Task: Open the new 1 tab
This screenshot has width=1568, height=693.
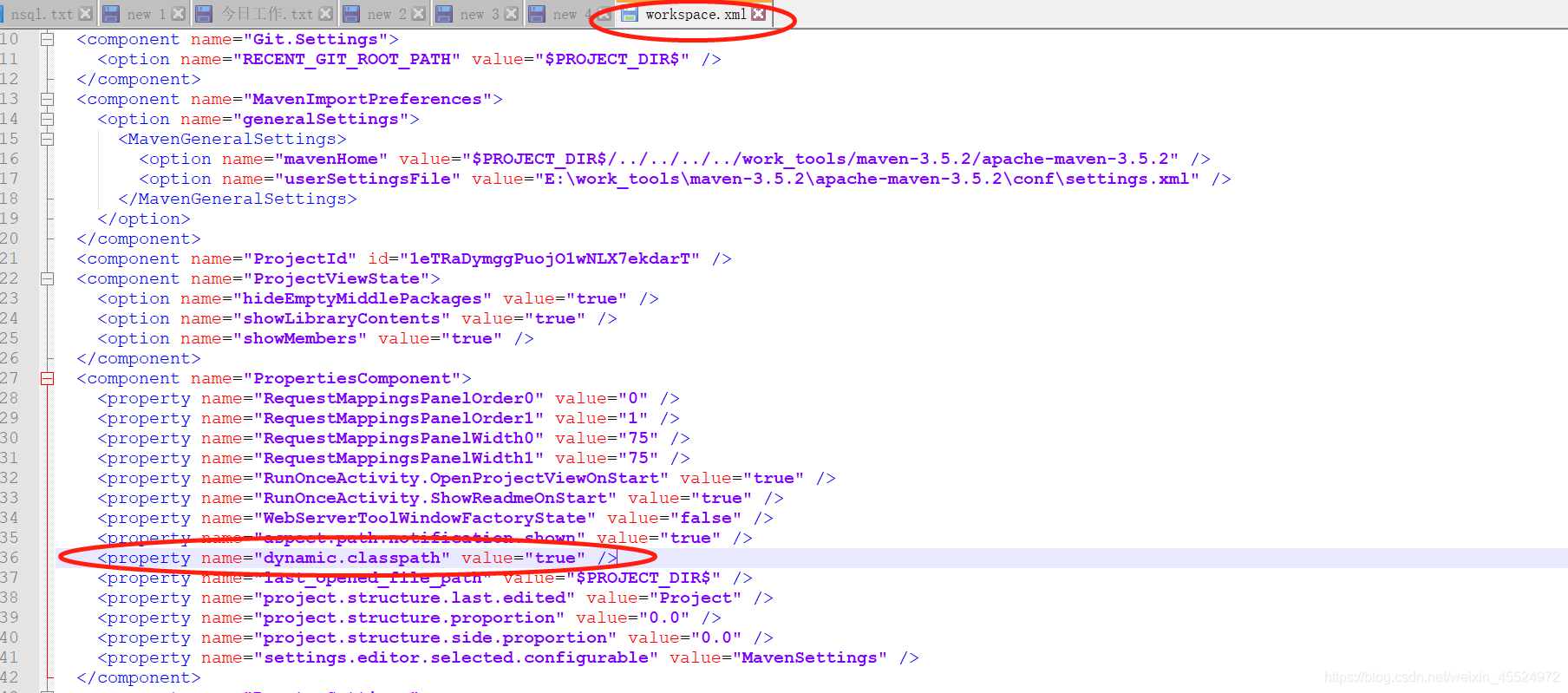Action: [146, 14]
